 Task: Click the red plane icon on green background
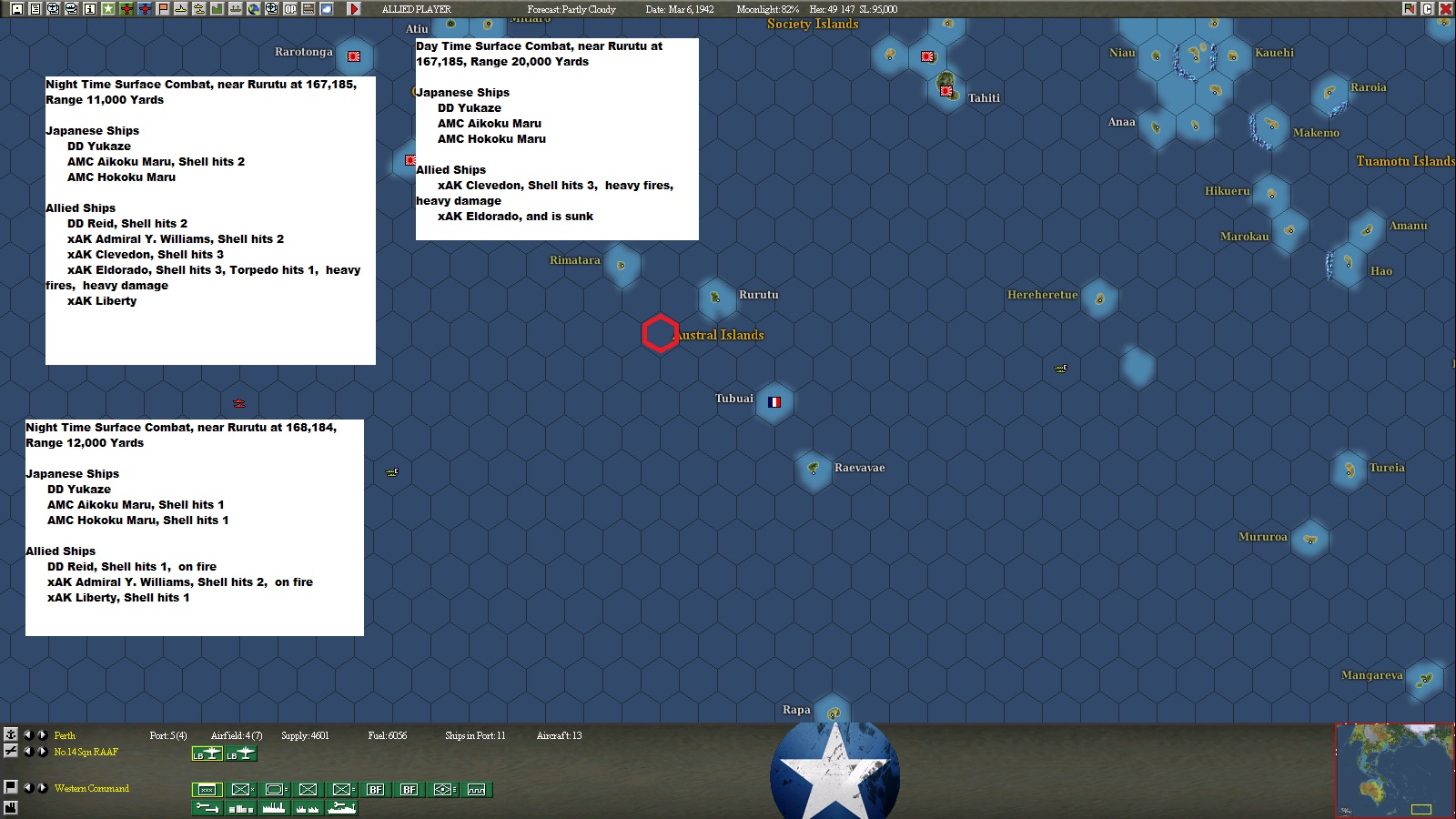[126, 9]
